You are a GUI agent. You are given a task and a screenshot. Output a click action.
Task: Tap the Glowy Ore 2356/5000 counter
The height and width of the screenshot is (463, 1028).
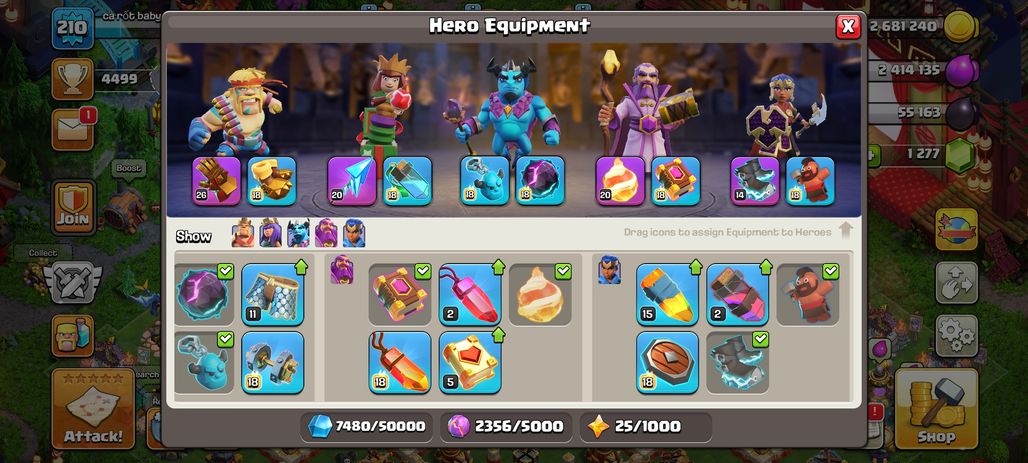coord(505,426)
